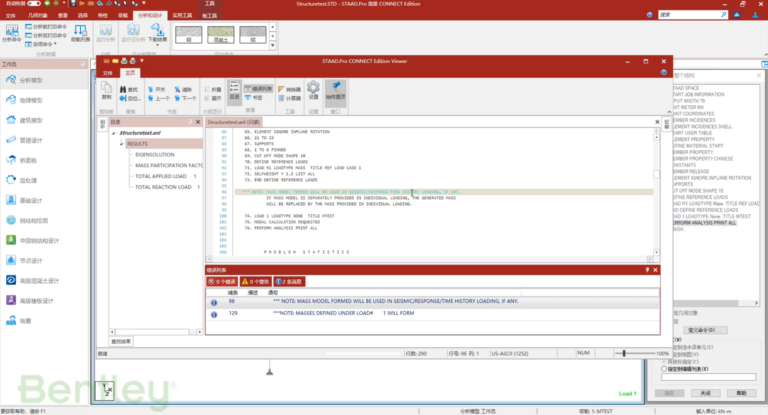This screenshot has width=768, height=415.
Task: Collapse the RESULTS tree node
Action: coord(121,144)
